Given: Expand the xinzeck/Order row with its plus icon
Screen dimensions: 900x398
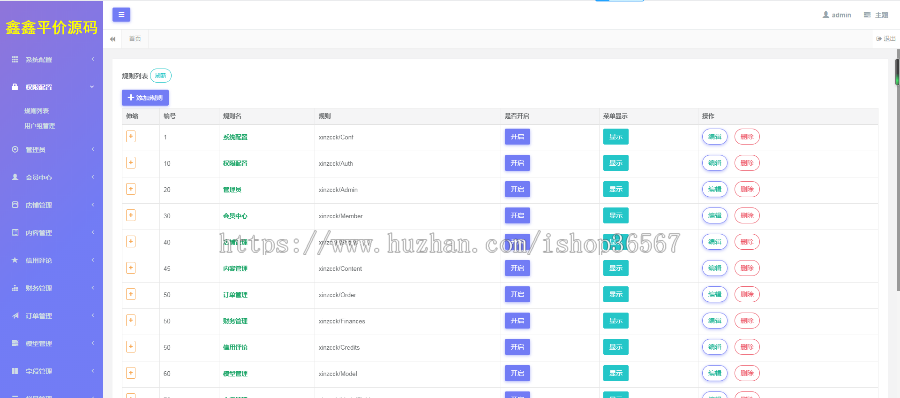Looking at the screenshot, I should click(x=131, y=294).
